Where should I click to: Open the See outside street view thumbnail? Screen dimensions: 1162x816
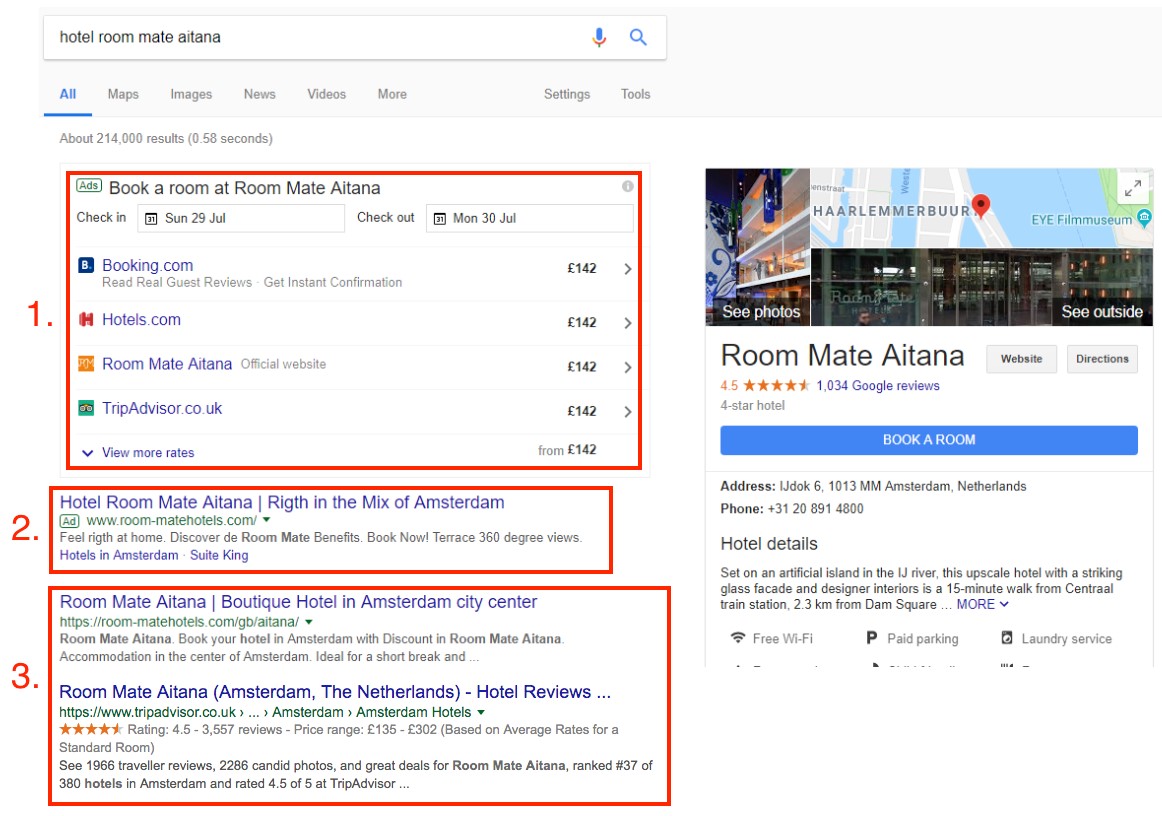pos(982,287)
